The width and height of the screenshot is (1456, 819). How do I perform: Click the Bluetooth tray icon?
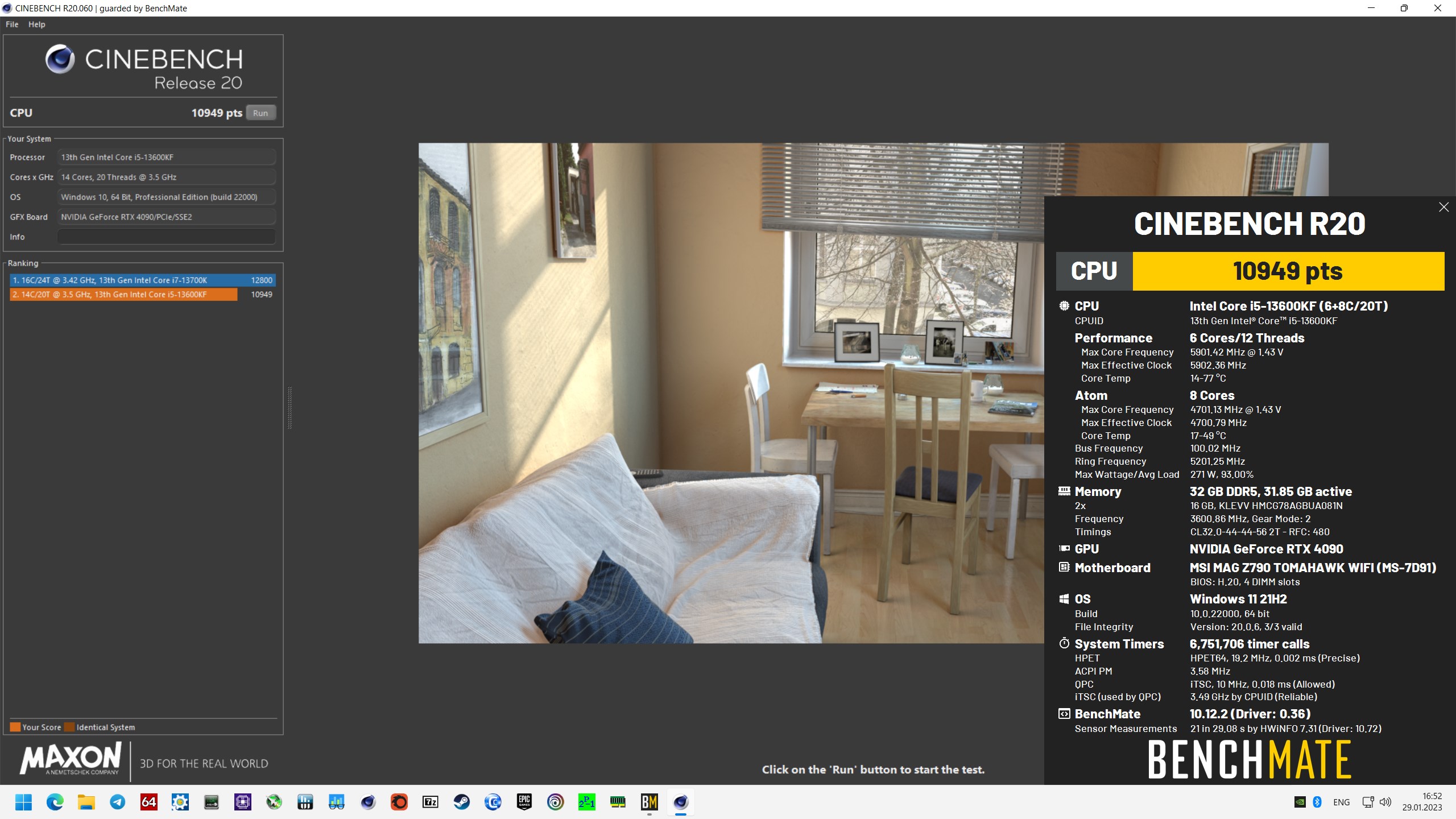pyautogui.click(x=1317, y=802)
